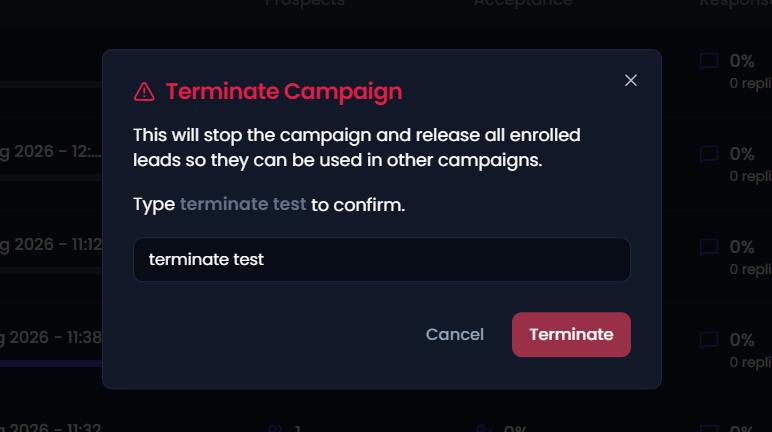
Task: Open the campaign dated 2026 - 11:32
Action: click(x=51, y=427)
